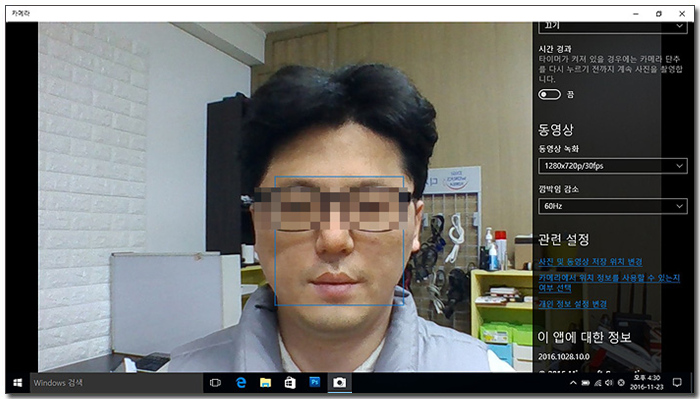Launch Microsoft Edge from the taskbar
The image size is (700, 399).
241,382
